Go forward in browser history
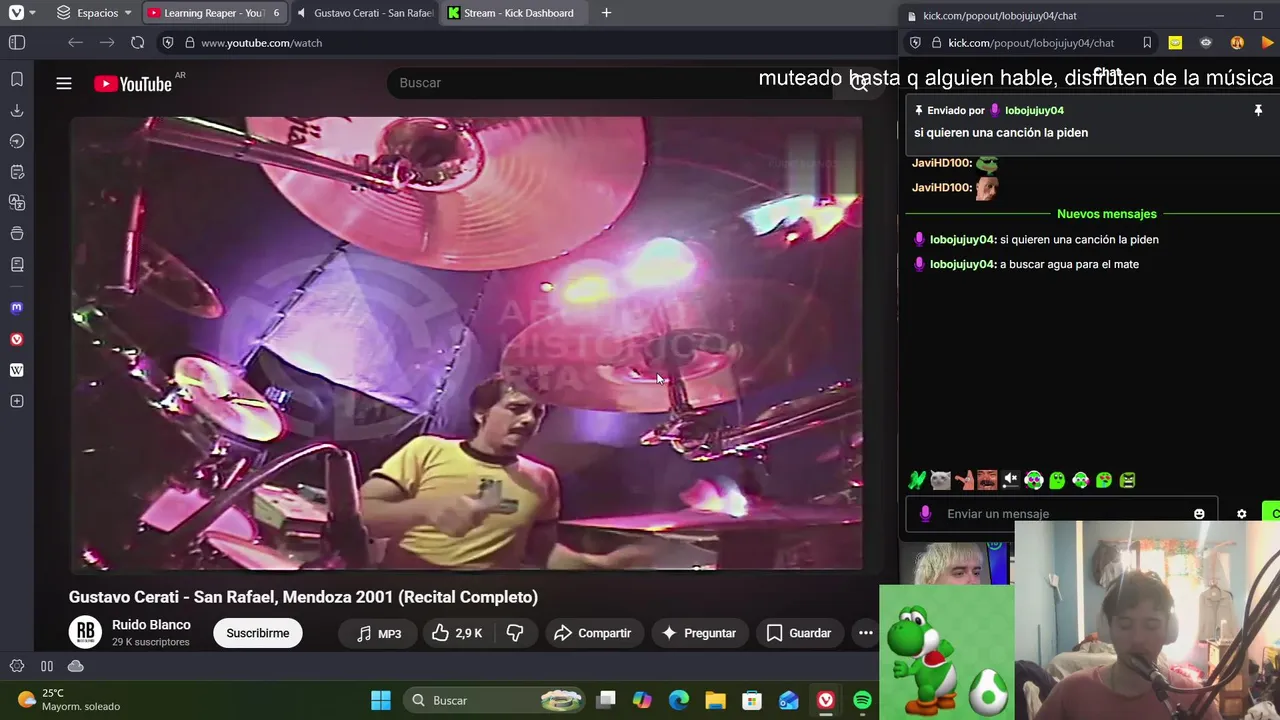1280x720 pixels. click(107, 43)
